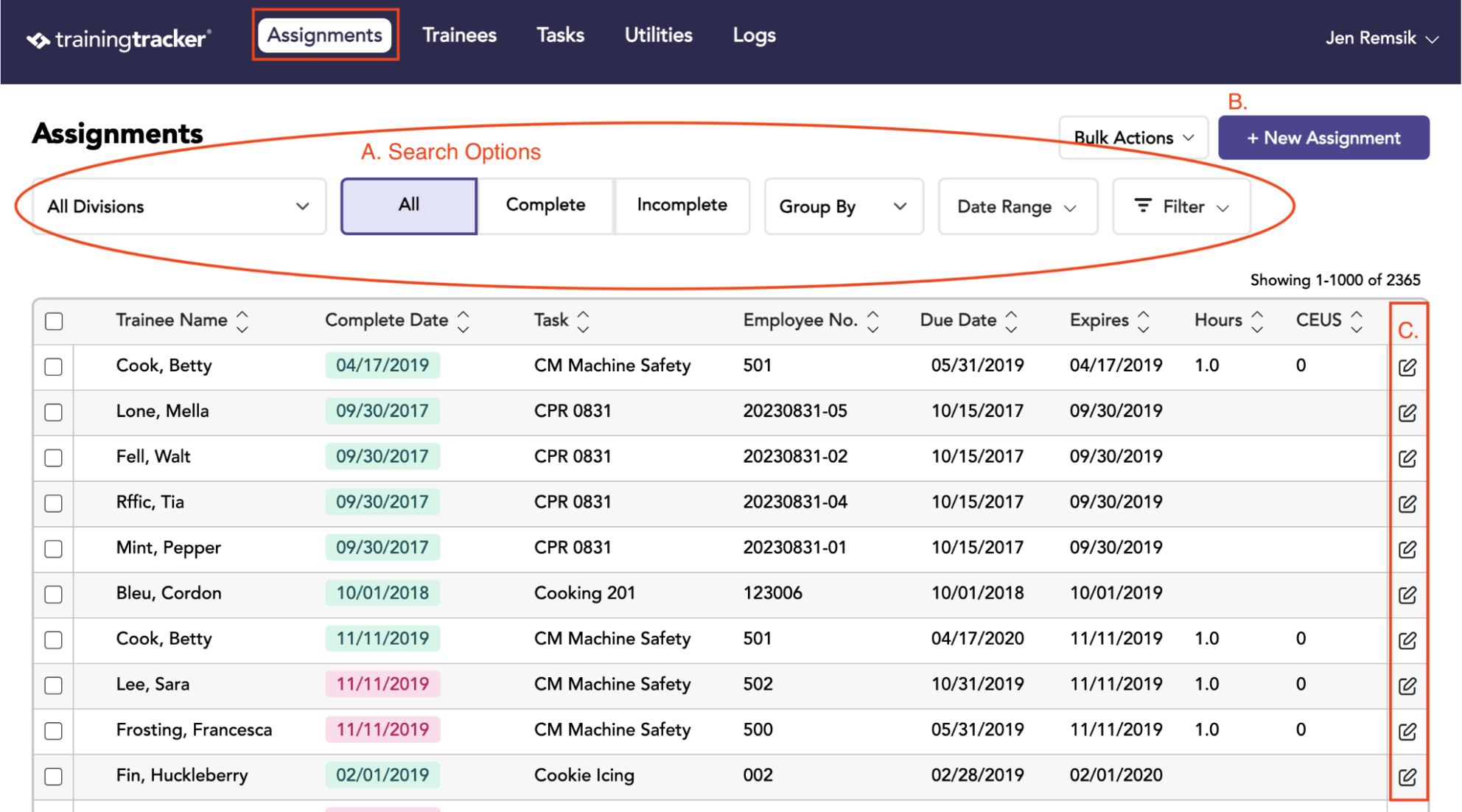Image resolution: width=1462 pixels, height=812 pixels.
Task: Click edit icon for Lone, Mella row
Action: point(1407,412)
